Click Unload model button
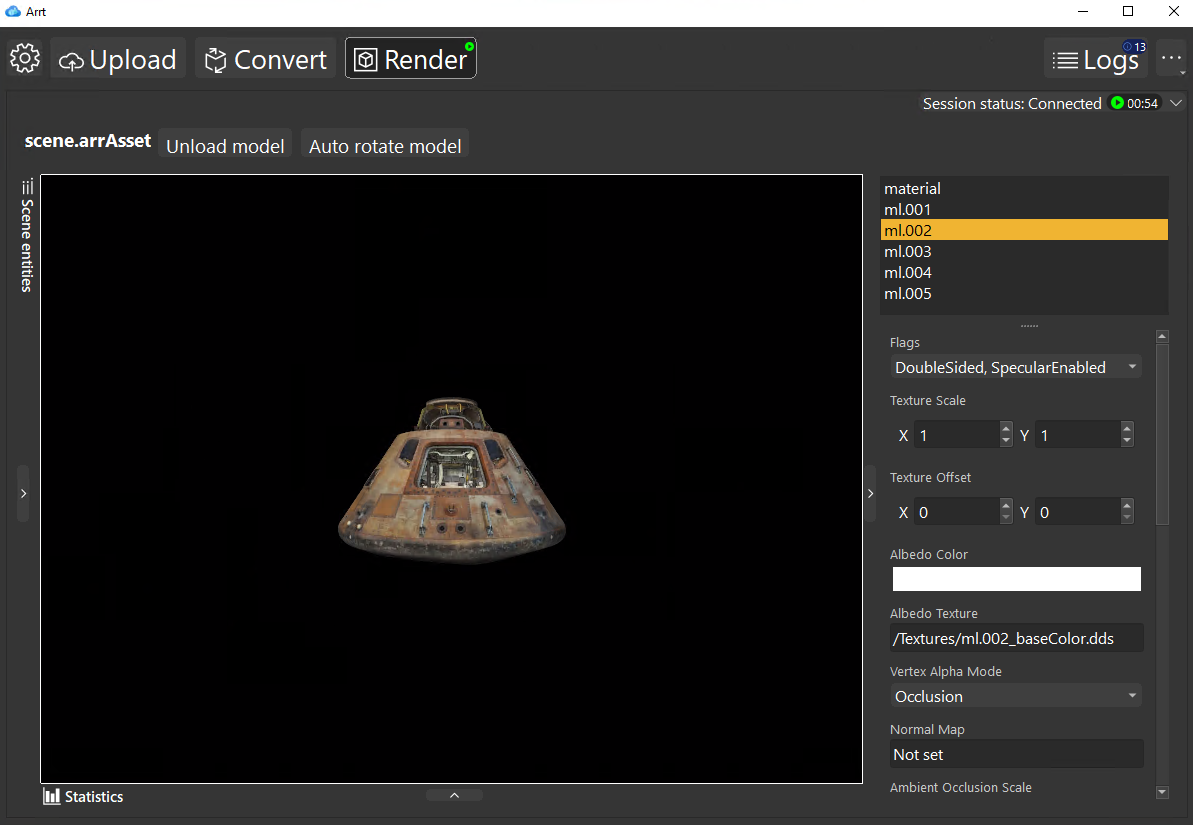Screen dimensions: 1193x825 tap(225, 146)
